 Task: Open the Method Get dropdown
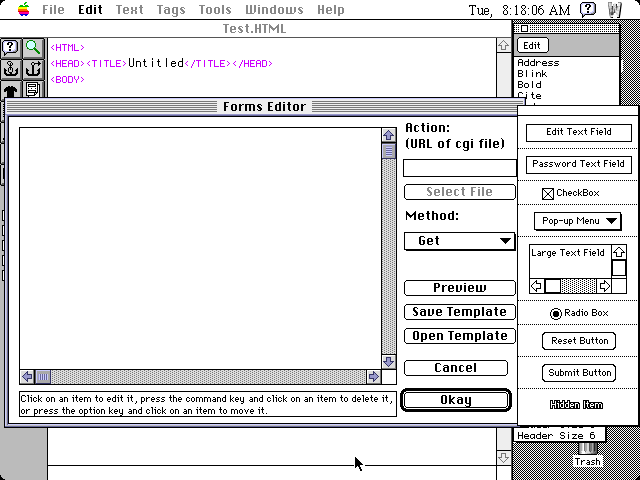(x=459, y=241)
